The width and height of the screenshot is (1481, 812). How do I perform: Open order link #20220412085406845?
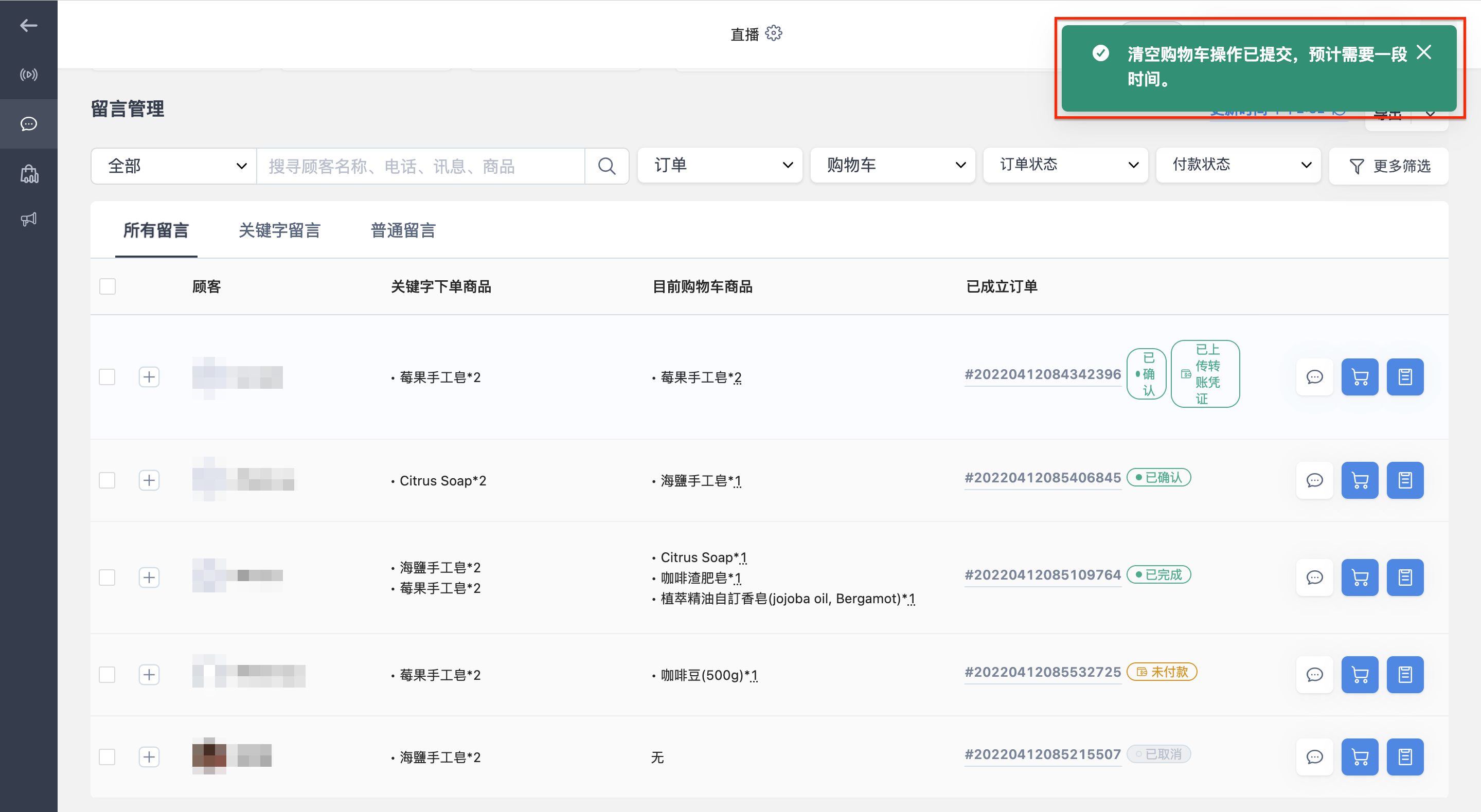click(1042, 478)
